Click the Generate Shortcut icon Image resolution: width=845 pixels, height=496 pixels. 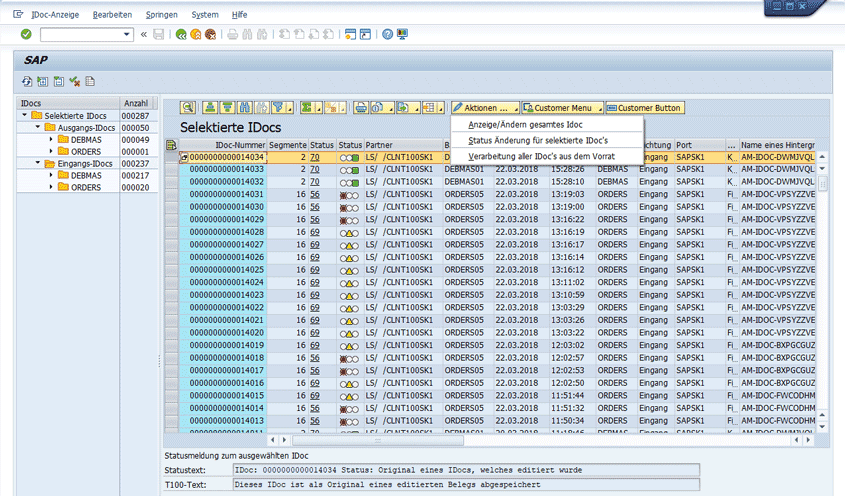click(365, 35)
